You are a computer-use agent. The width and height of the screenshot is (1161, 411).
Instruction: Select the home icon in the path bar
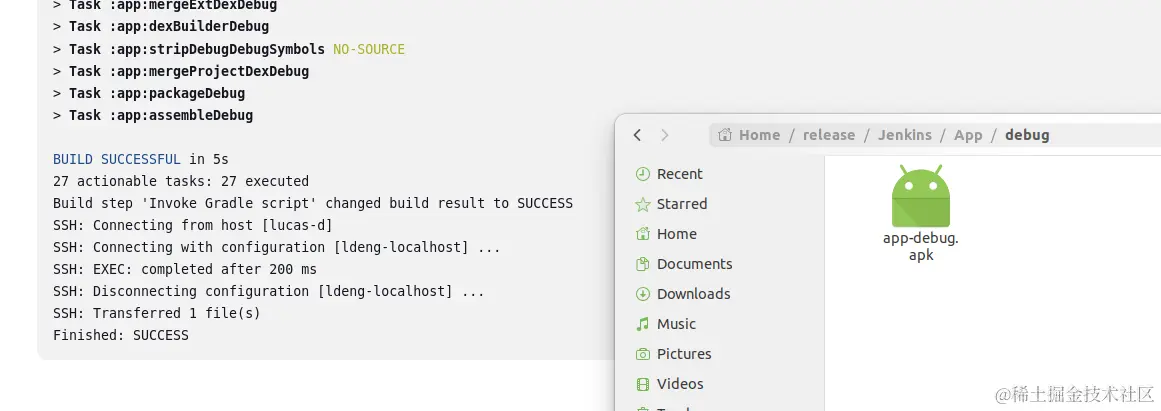pyautogui.click(x=725, y=135)
